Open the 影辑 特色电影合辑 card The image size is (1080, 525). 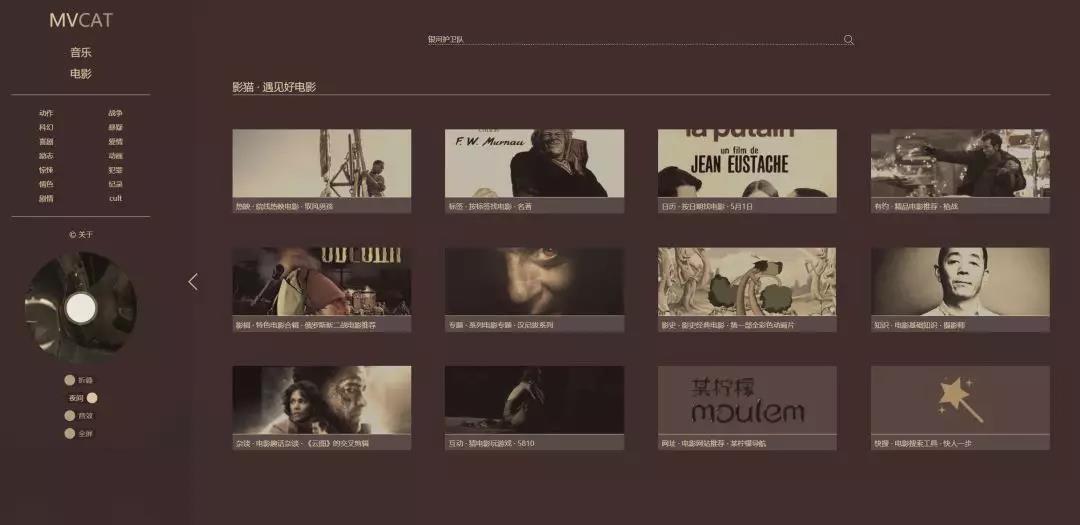pyautogui.click(x=322, y=289)
